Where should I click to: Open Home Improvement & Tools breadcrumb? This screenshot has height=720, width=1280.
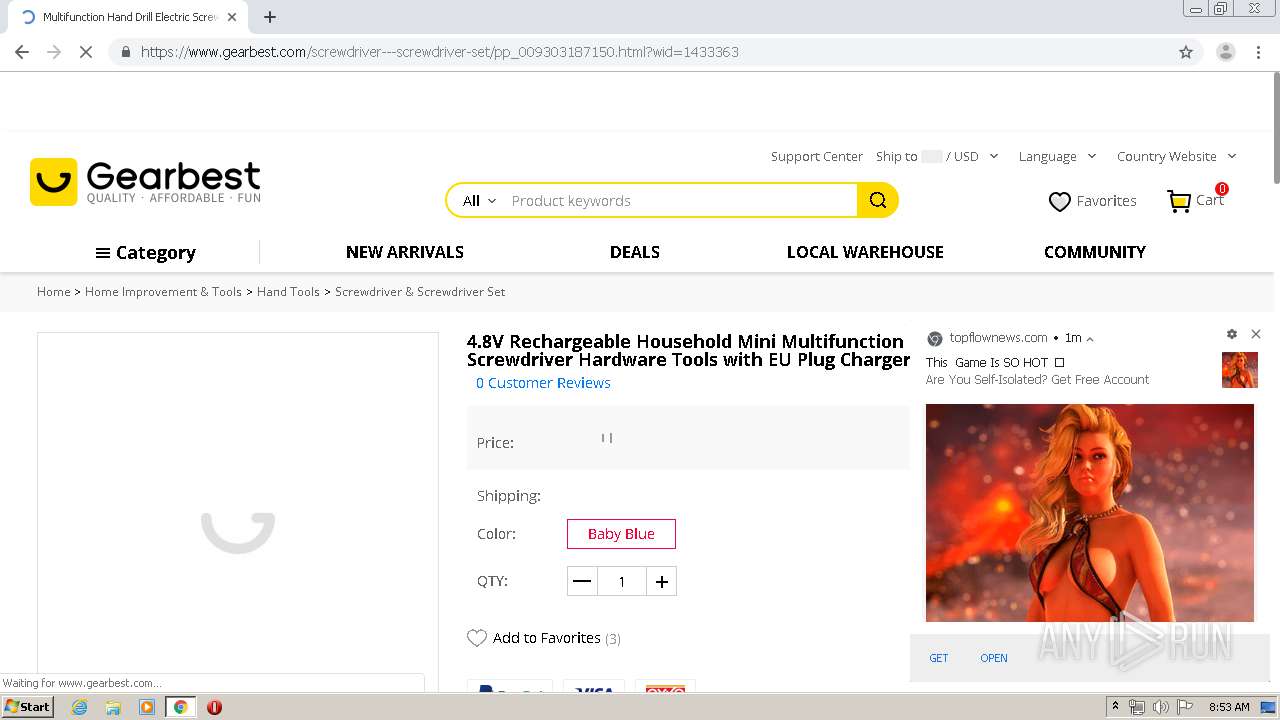coord(163,292)
